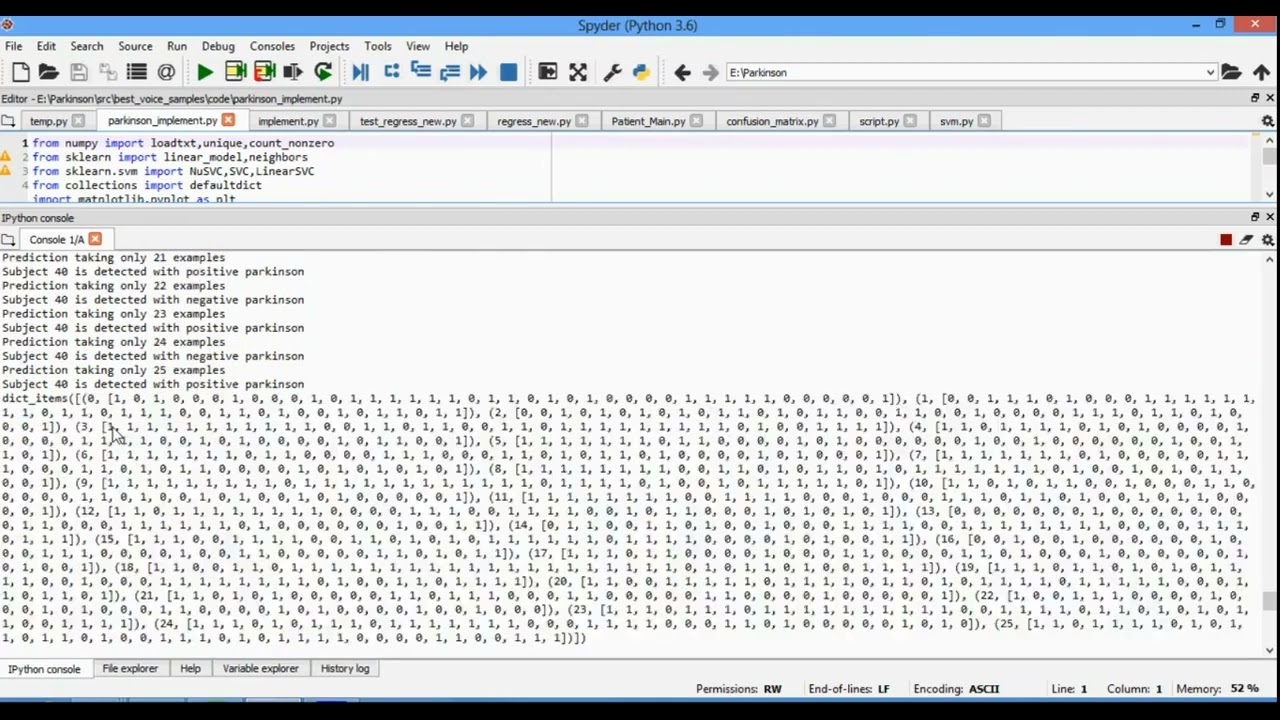The height and width of the screenshot is (720, 1280).
Task: Click the @ symbol toolbar icon
Action: point(166,72)
